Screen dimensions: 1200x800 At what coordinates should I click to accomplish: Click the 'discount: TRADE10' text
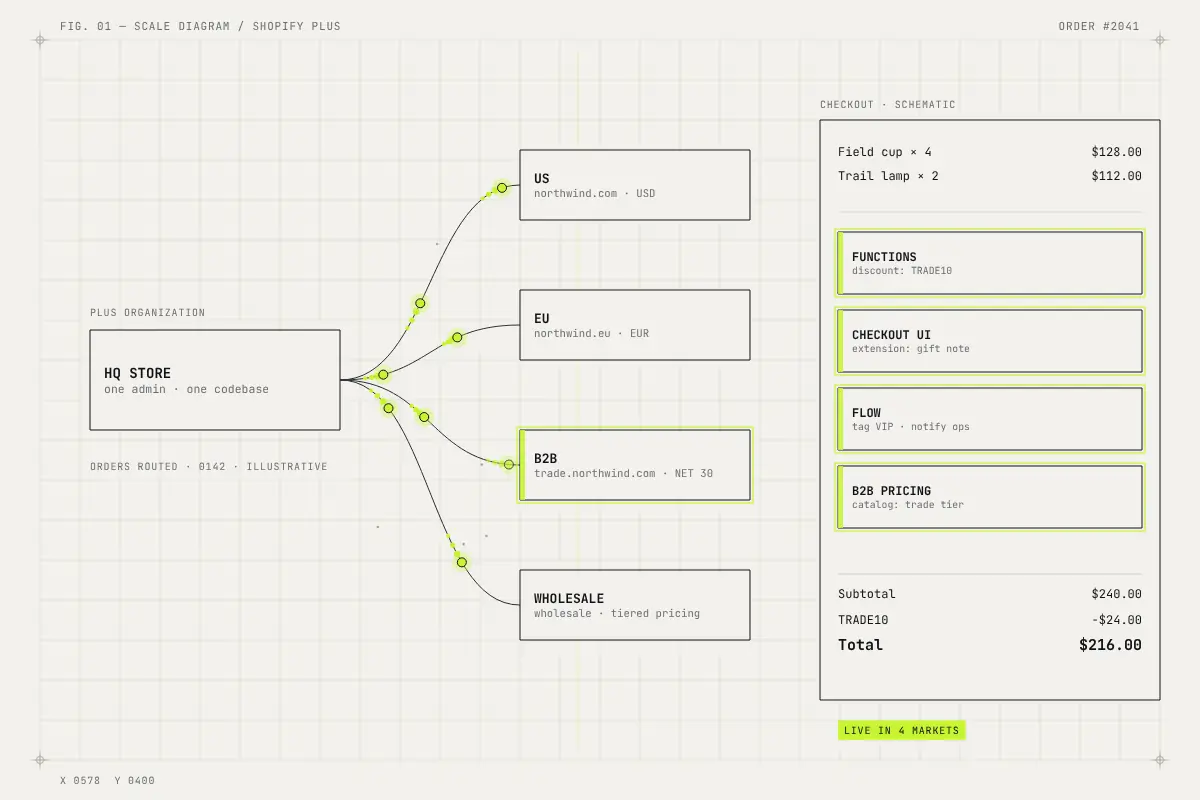(x=902, y=271)
